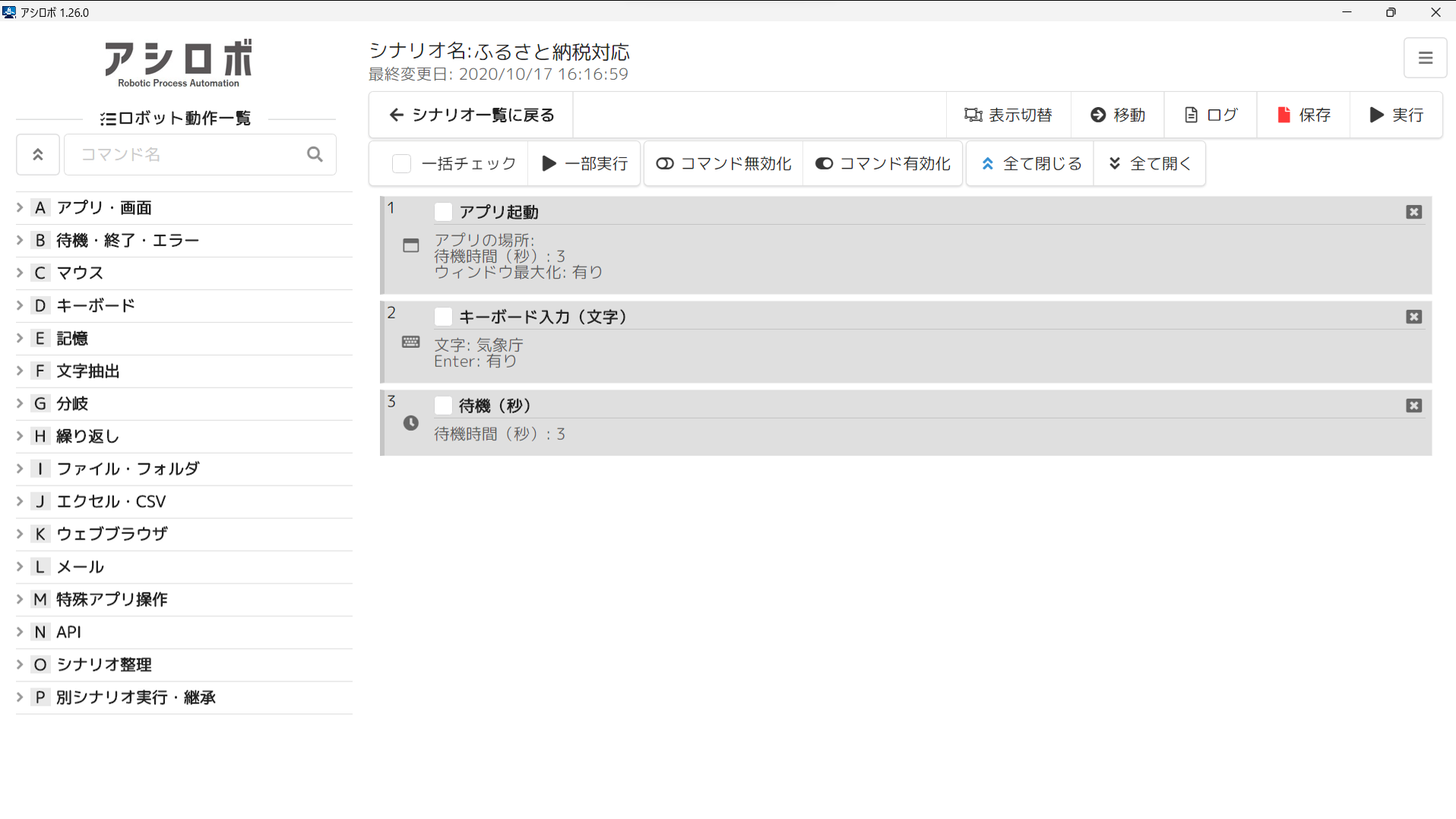Expand all steps with 全て開く
The height and width of the screenshot is (819, 1456).
coord(1150,163)
